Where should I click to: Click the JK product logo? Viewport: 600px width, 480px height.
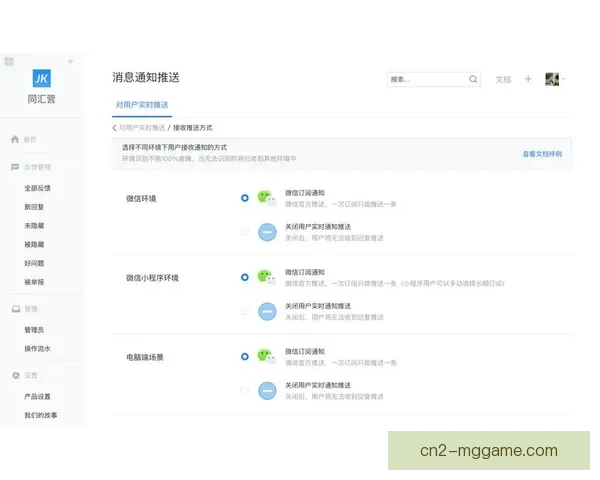(x=41, y=78)
